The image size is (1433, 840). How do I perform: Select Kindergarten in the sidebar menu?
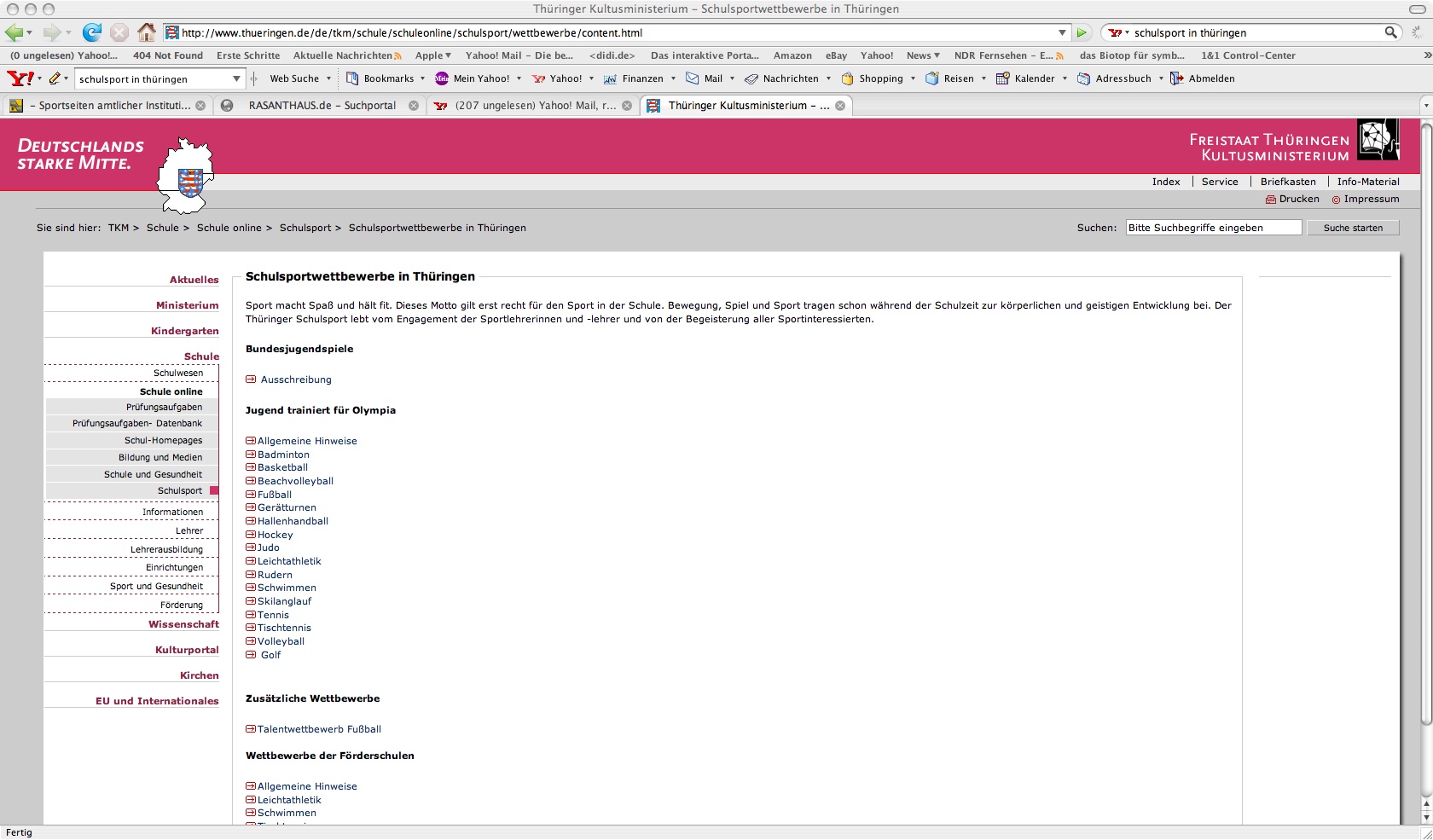tap(184, 331)
